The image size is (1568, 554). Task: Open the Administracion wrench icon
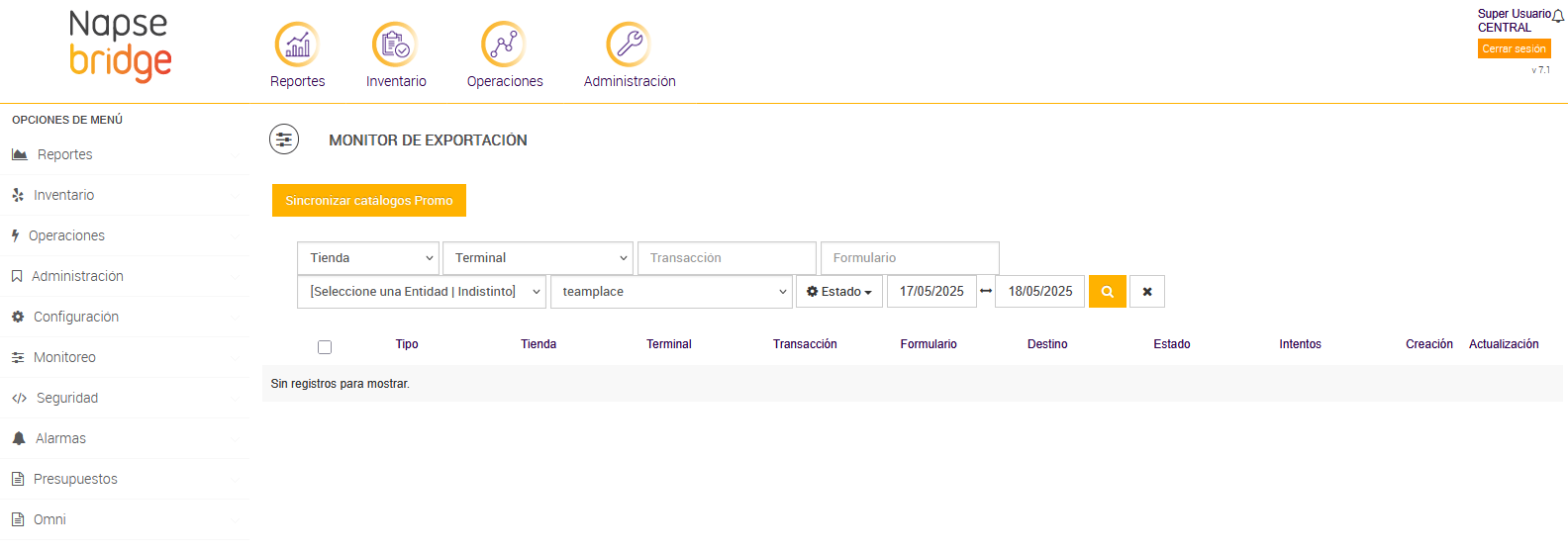coord(629,45)
